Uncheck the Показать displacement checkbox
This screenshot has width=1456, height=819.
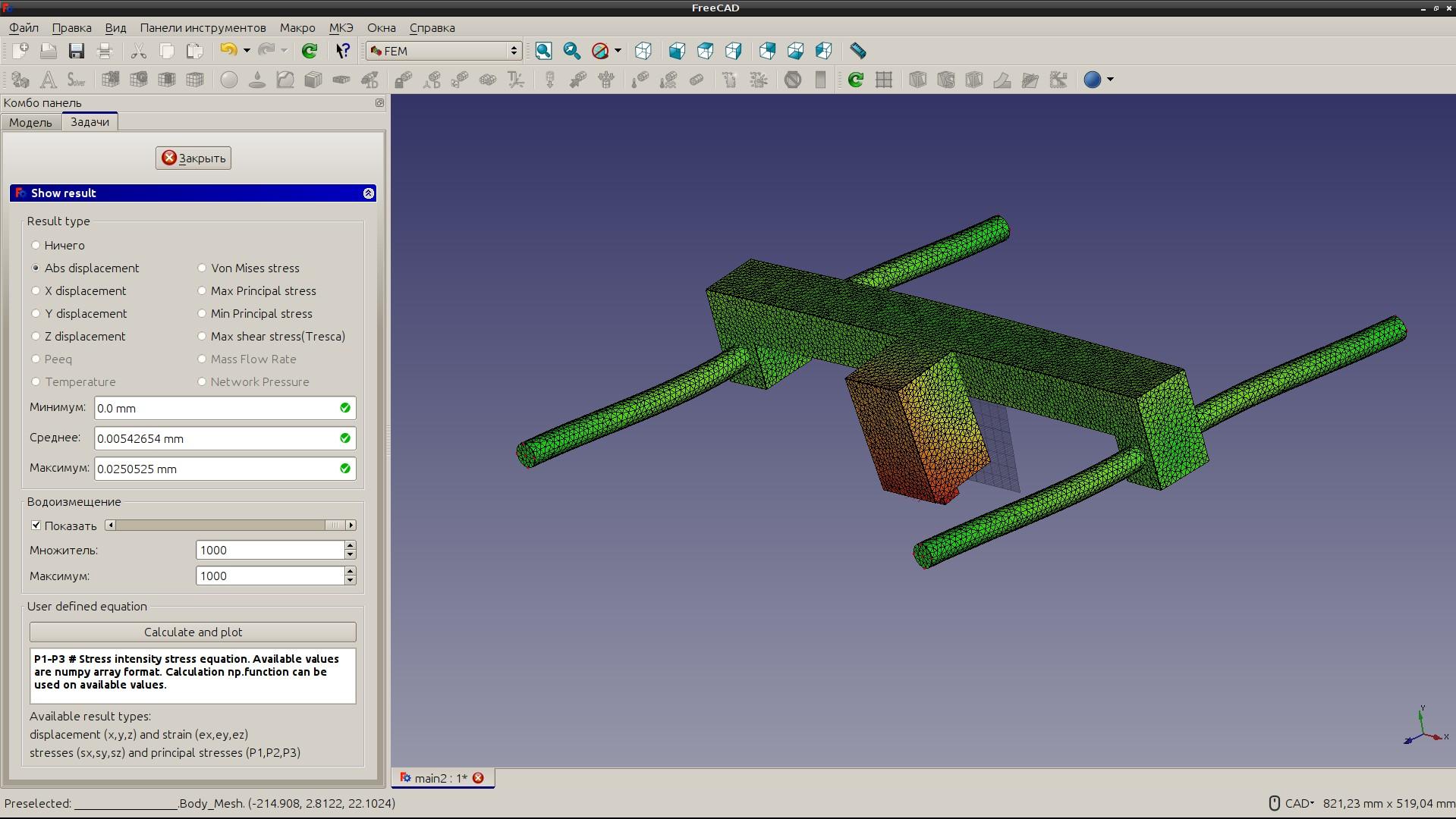click(x=36, y=526)
